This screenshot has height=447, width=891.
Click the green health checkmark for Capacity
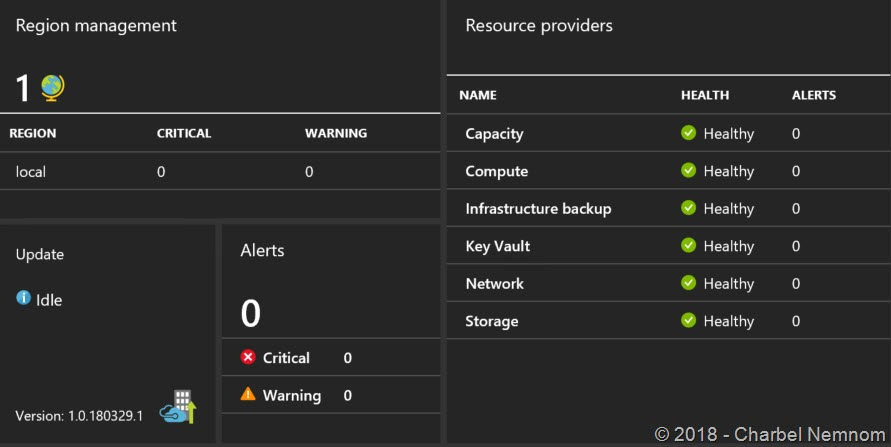click(688, 132)
